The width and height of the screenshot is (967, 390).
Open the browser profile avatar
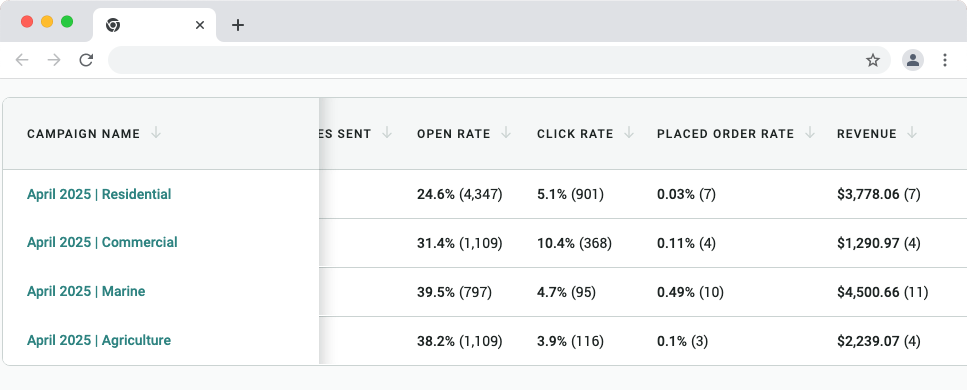tap(913, 60)
